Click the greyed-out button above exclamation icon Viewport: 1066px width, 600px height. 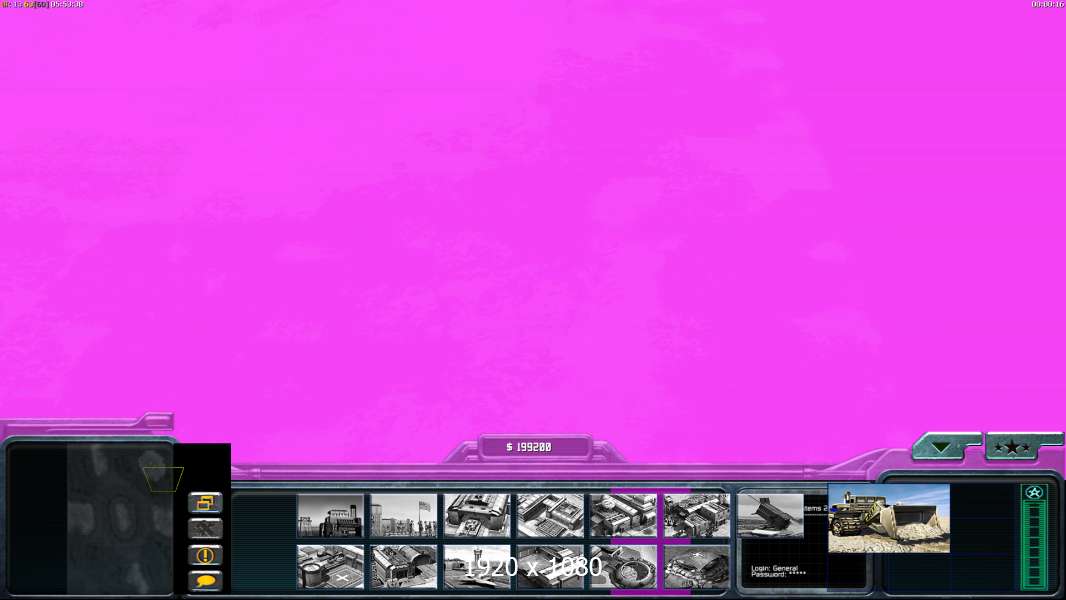point(205,529)
